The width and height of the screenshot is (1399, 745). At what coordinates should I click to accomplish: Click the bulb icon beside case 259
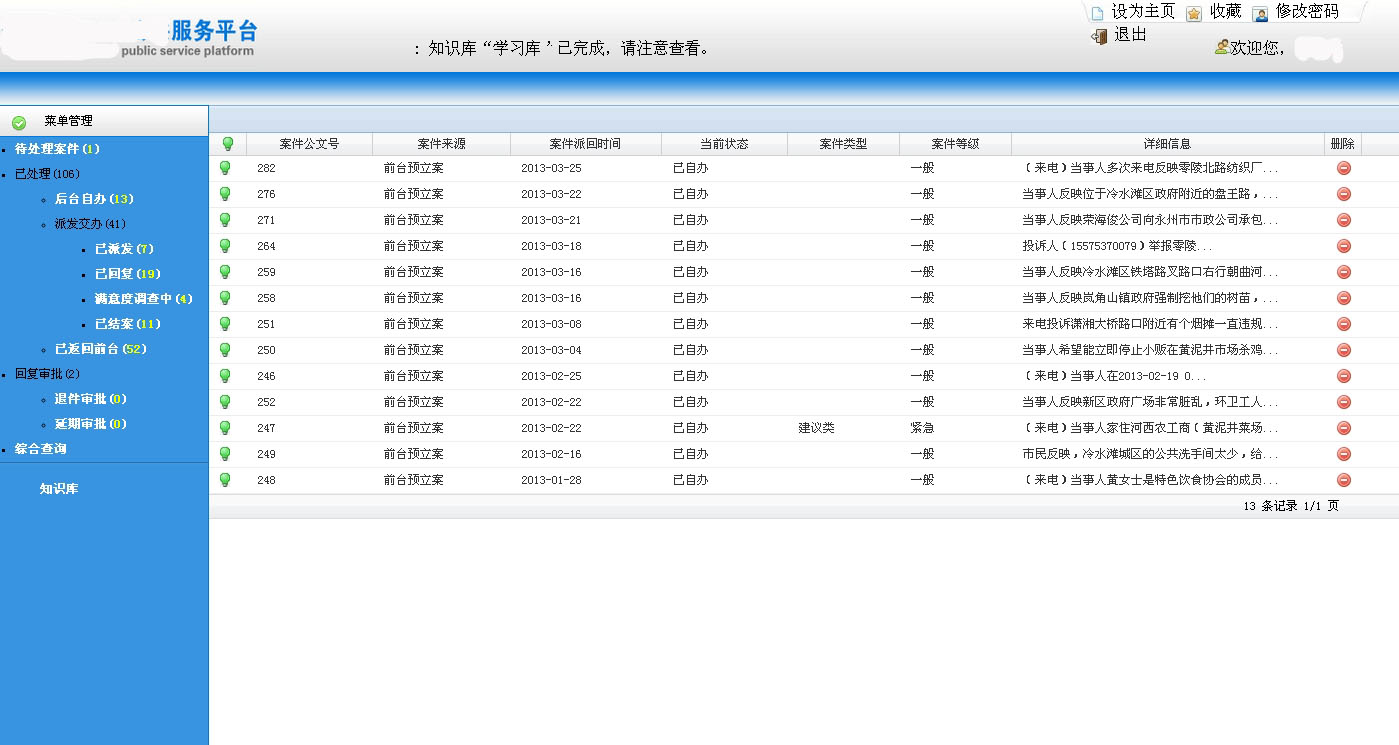tap(225, 272)
